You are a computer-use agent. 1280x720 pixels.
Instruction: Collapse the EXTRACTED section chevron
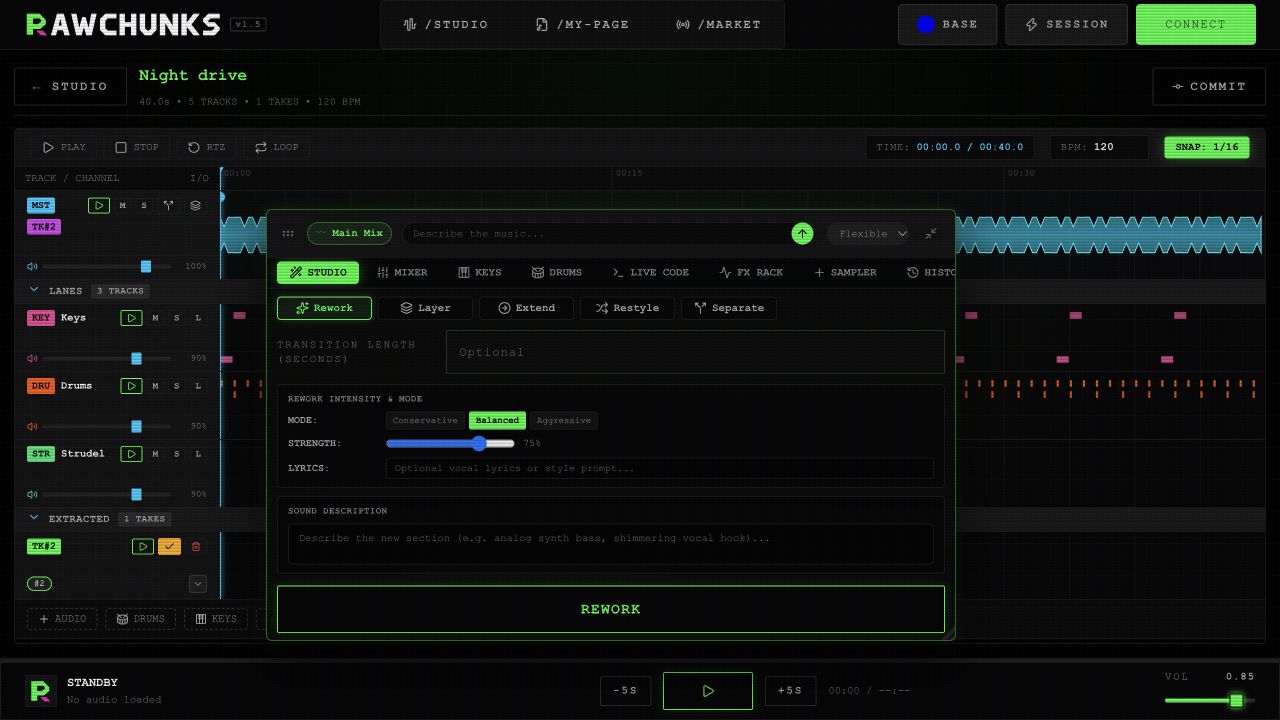pyautogui.click(x=34, y=518)
